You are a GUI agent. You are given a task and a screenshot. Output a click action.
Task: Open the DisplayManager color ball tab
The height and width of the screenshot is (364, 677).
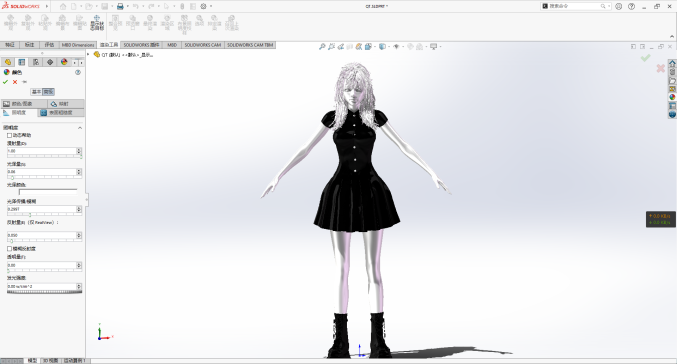click(64, 62)
